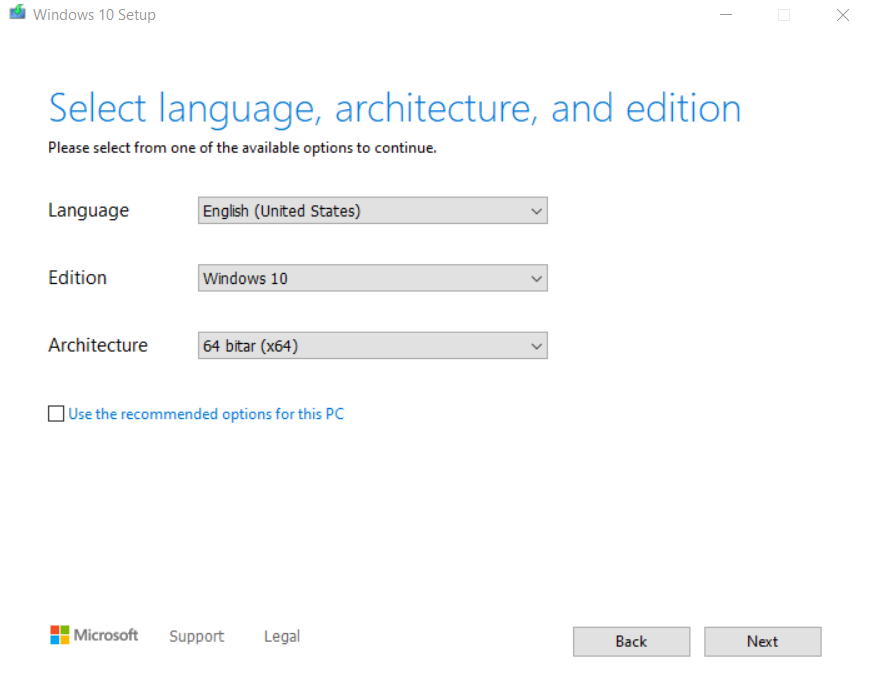The width and height of the screenshot is (872, 686).
Task: Click the Architecture field label
Action: point(98,345)
